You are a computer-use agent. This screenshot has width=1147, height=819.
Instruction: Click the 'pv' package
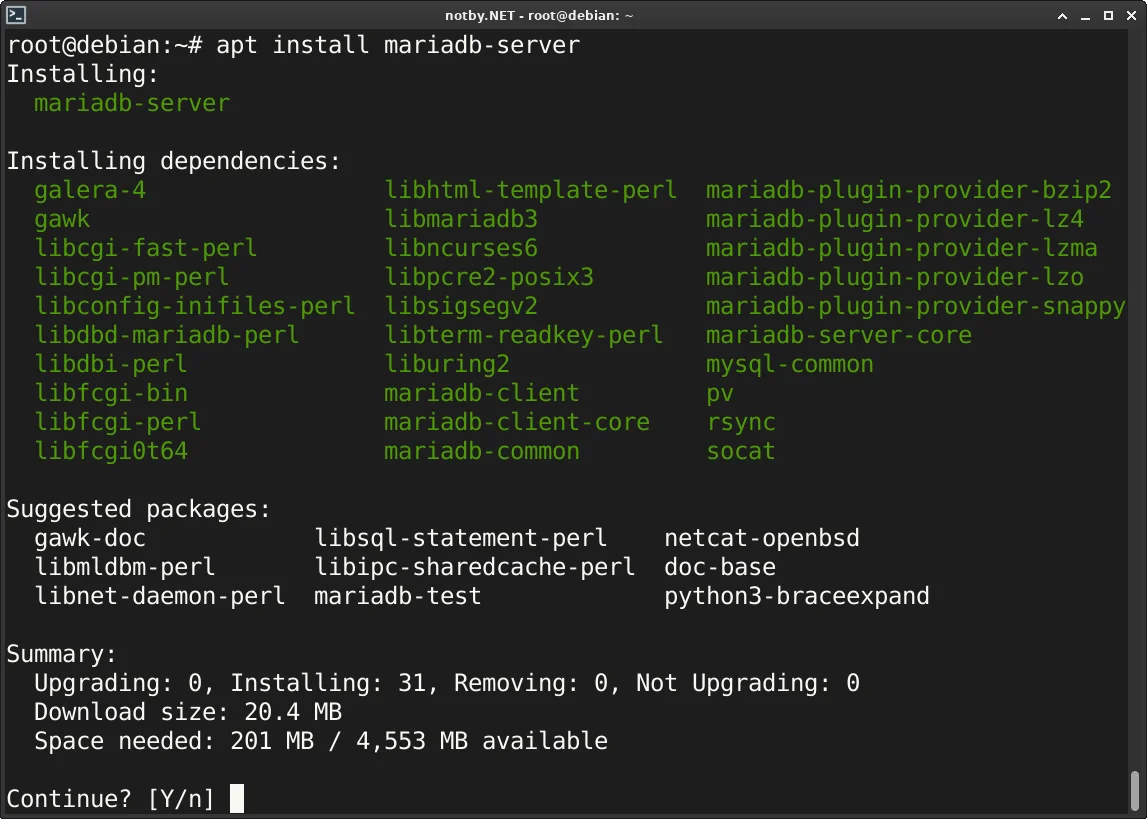click(720, 394)
